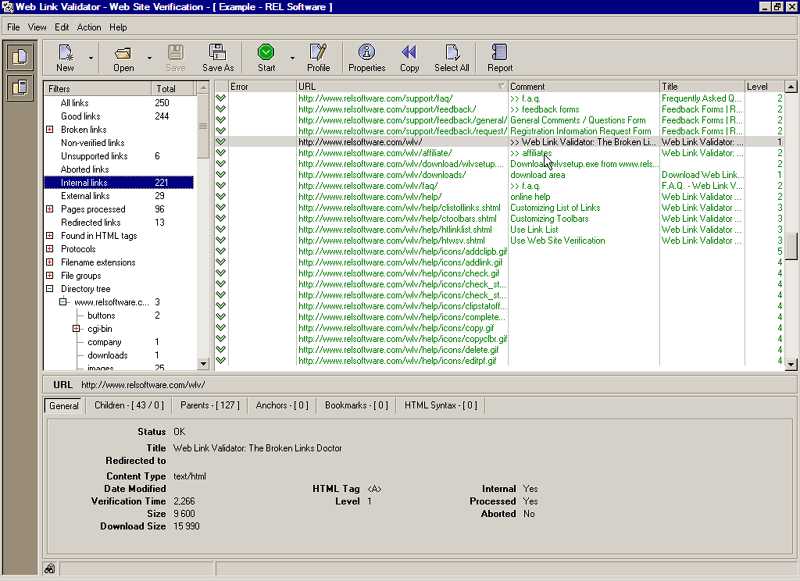This screenshot has height=581, width=800.
Task: Click the link list vertical scrollbar thumb
Action: click(x=790, y=246)
